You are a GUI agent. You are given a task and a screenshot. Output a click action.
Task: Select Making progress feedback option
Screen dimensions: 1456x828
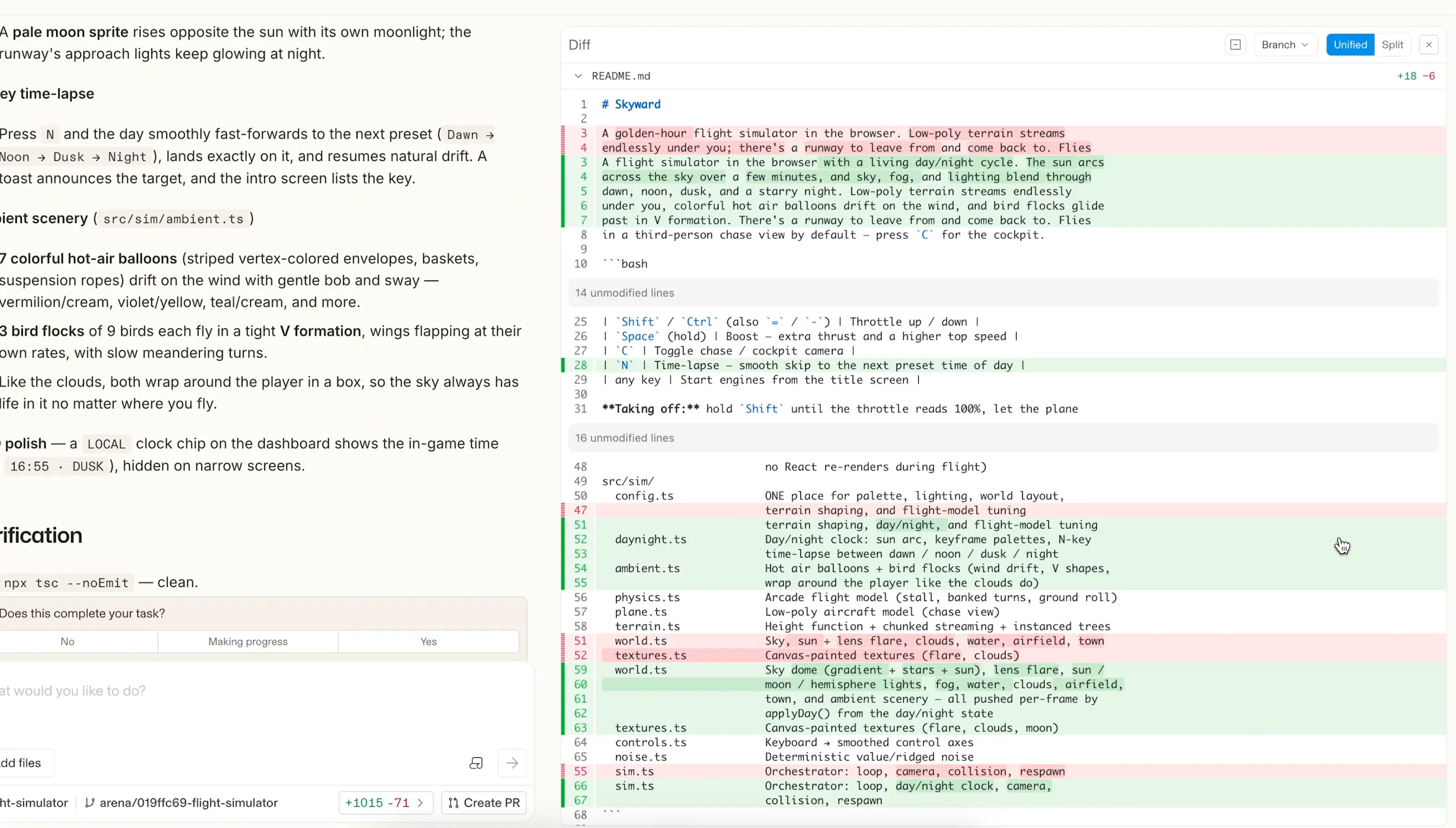(x=248, y=642)
